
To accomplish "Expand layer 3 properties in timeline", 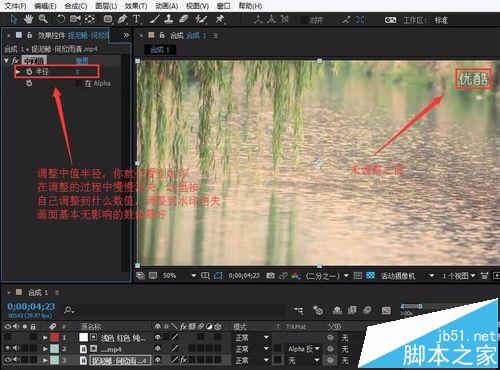I will pyautogui.click(x=45, y=360).
